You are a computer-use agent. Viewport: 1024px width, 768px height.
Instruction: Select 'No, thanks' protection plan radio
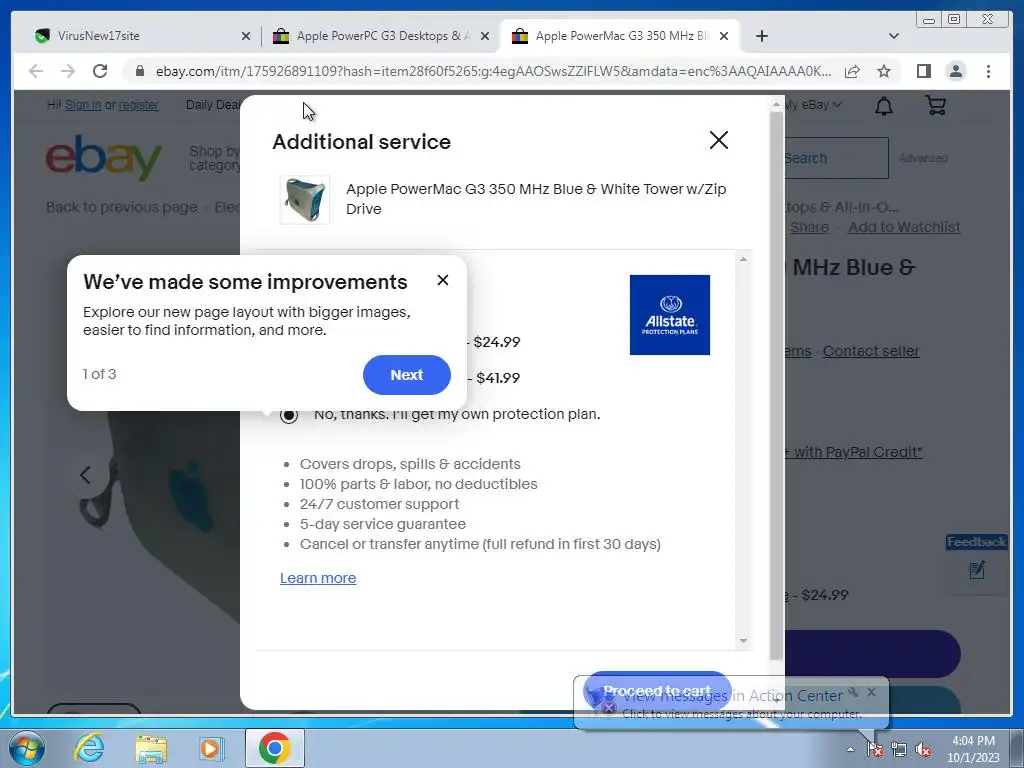pos(289,415)
